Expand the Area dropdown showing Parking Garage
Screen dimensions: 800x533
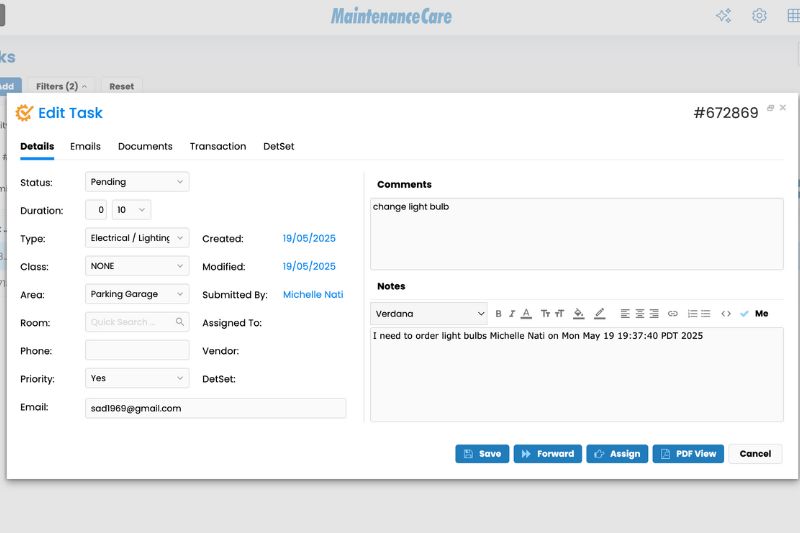point(137,295)
